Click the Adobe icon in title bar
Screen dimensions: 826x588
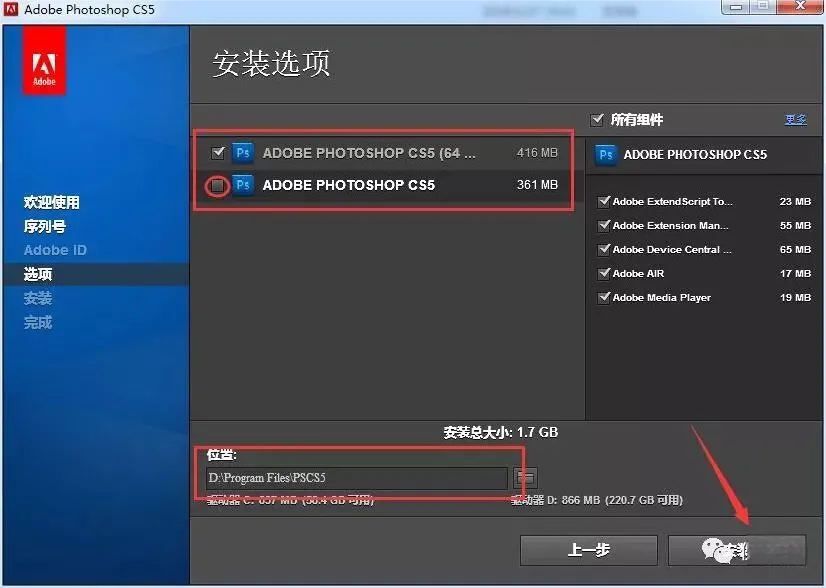[11, 8]
